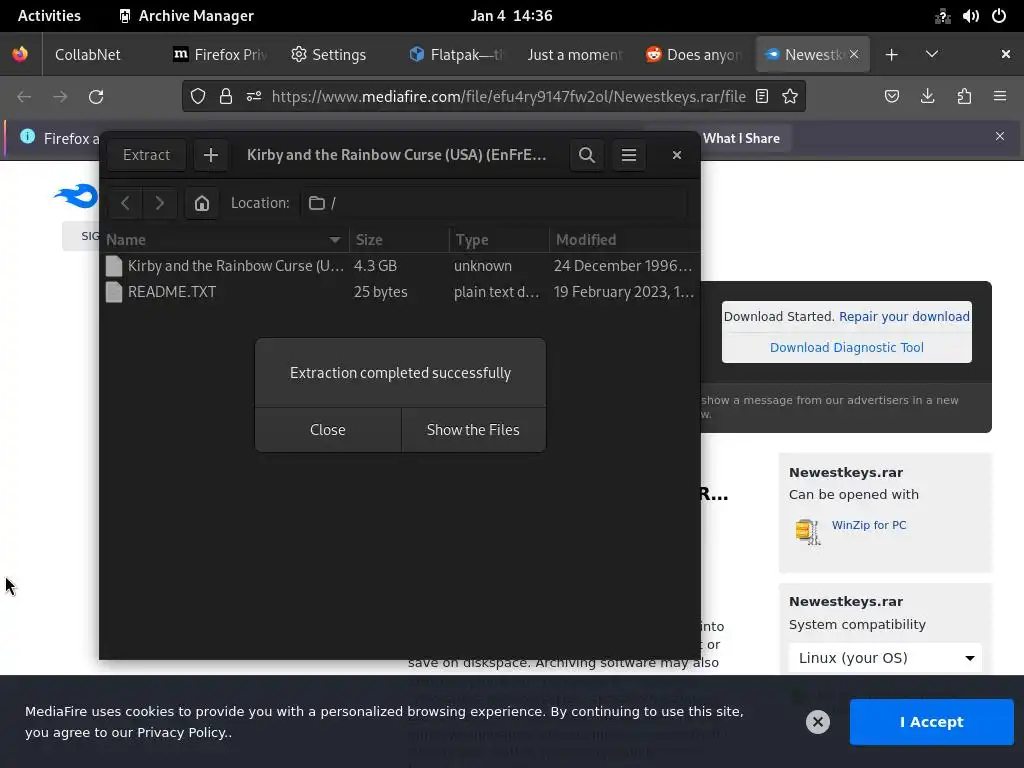
Task: Click the info icon in the Firefox notification bar
Action: pyautogui.click(x=27, y=136)
